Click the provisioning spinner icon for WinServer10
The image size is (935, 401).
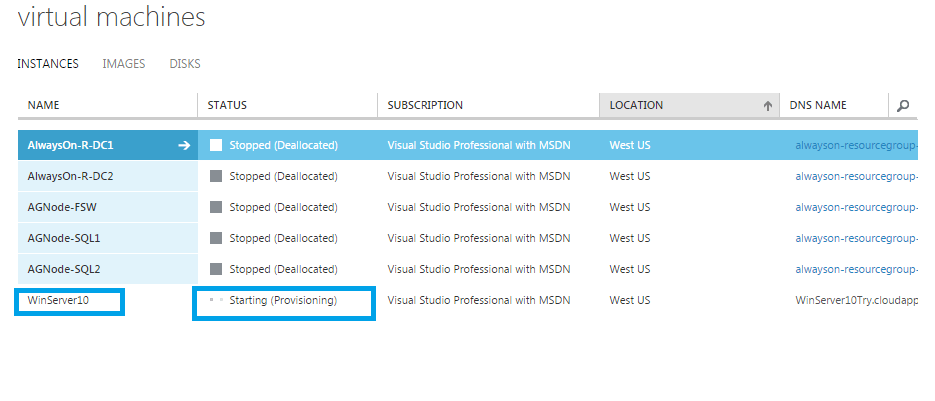pos(215,300)
